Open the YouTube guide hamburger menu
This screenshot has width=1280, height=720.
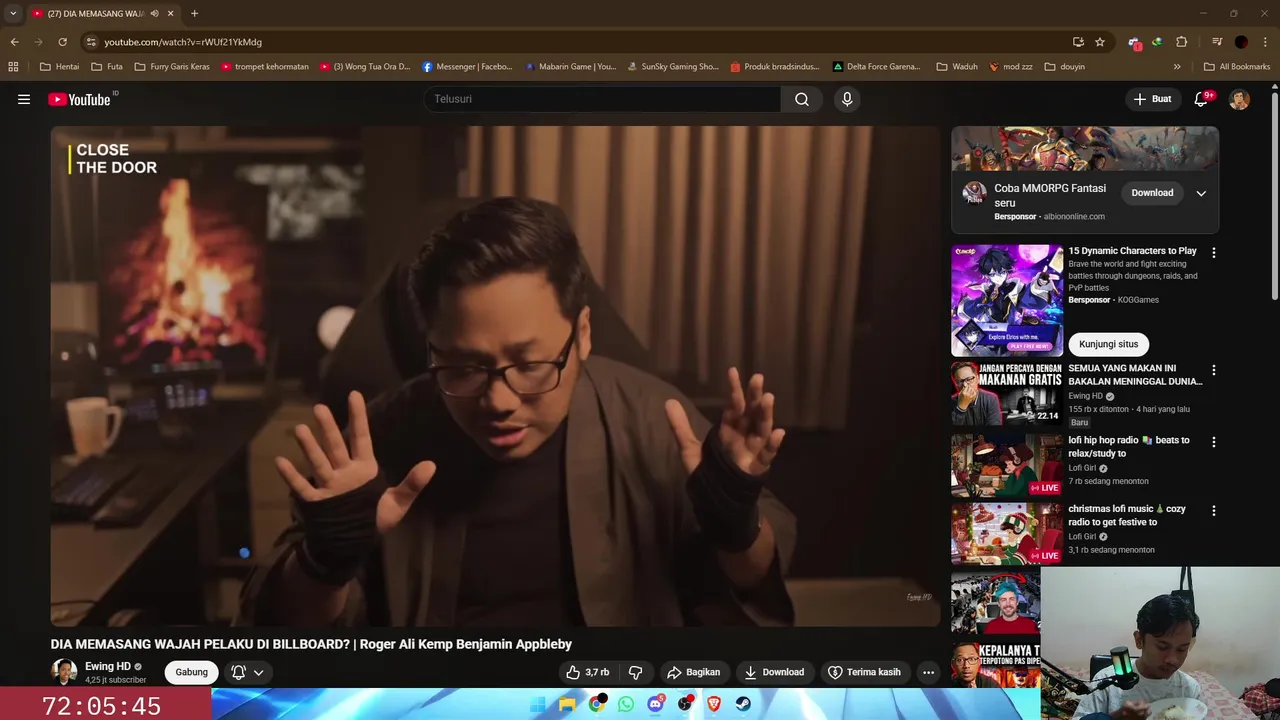pyautogui.click(x=24, y=99)
